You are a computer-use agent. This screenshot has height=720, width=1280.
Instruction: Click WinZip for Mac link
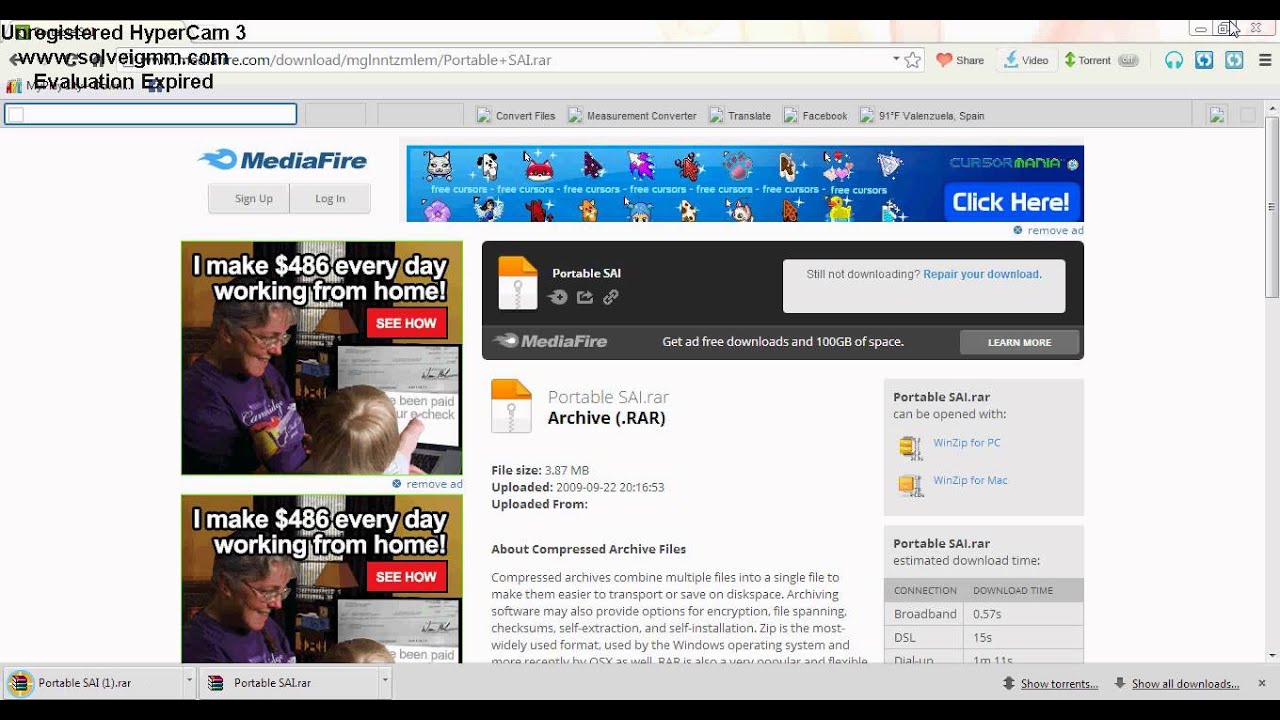[x=970, y=480]
